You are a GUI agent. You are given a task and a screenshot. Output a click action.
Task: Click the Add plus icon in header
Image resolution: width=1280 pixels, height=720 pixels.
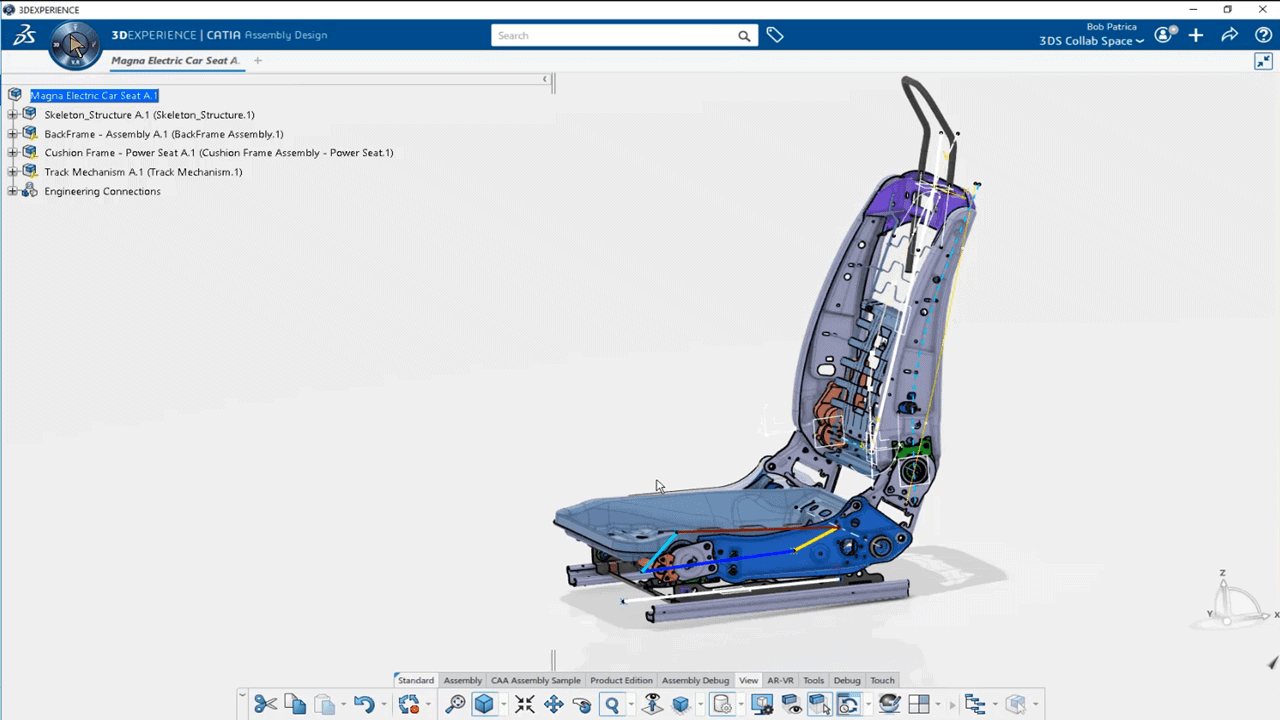[x=1196, y=35]
